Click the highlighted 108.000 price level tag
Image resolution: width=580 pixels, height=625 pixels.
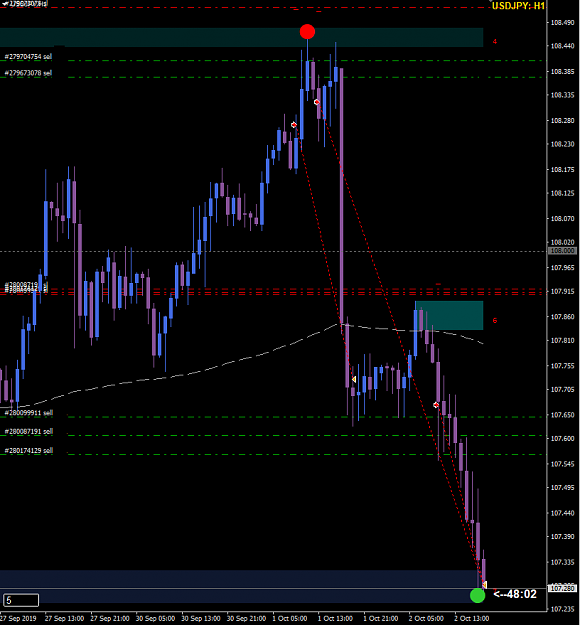562,251
